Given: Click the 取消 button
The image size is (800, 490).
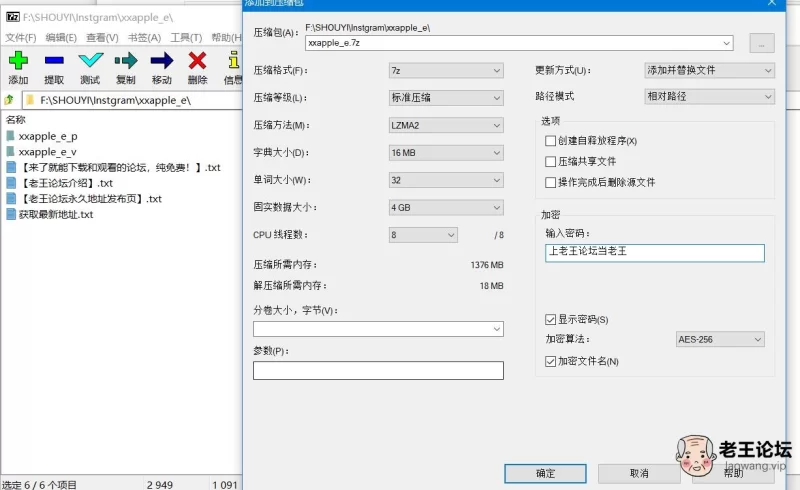Looking at the screenshot, I should click(639, 473).
